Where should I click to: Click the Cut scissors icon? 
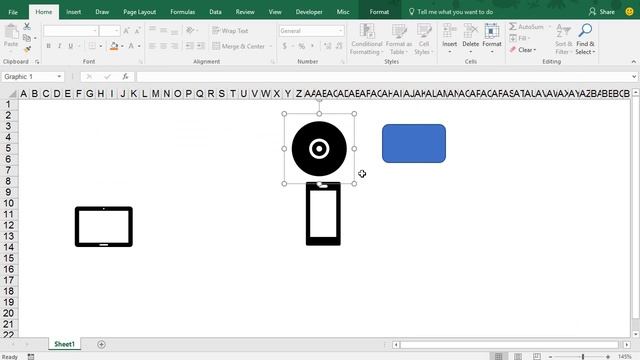[27, 27]
